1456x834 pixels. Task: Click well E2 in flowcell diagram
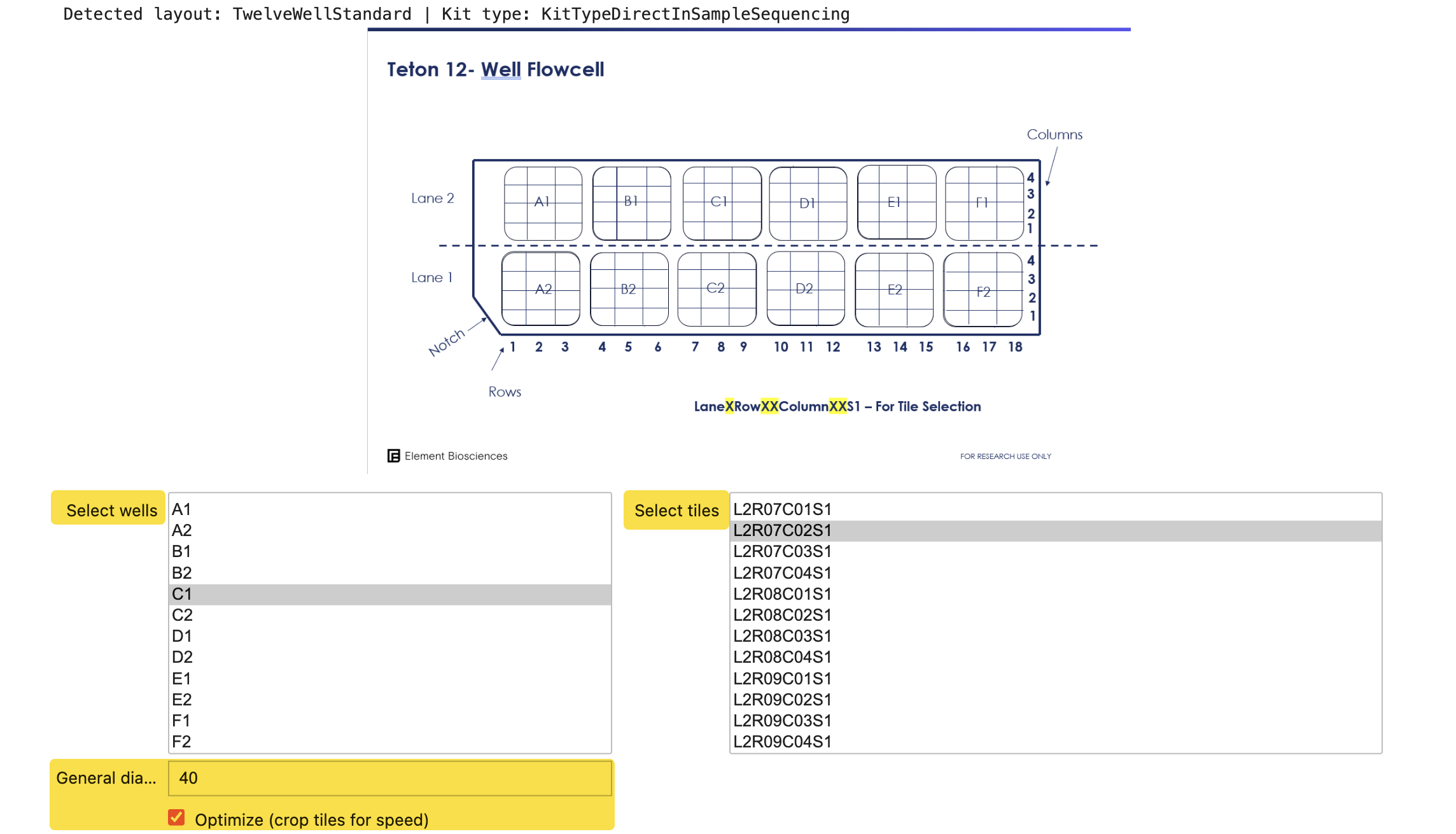894,290
